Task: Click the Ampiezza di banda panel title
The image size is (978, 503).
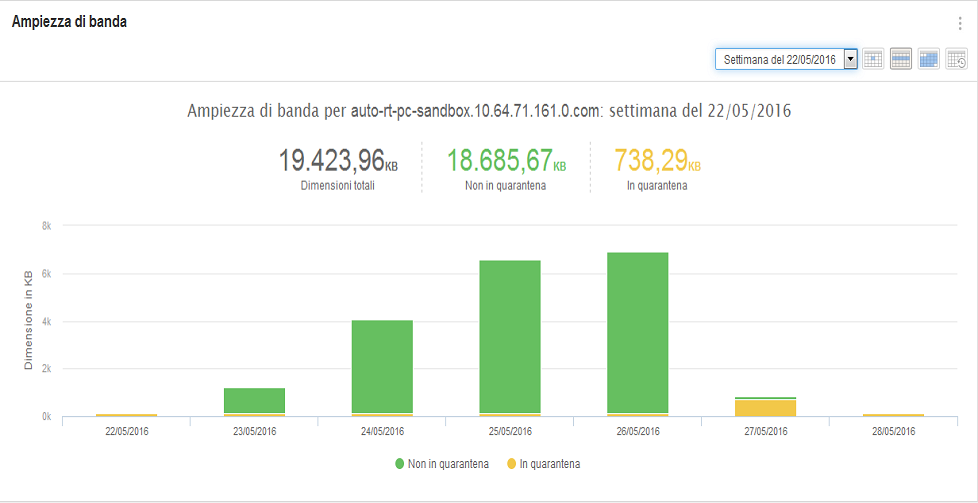Action: pyautogui.click(x=69, y=22)
